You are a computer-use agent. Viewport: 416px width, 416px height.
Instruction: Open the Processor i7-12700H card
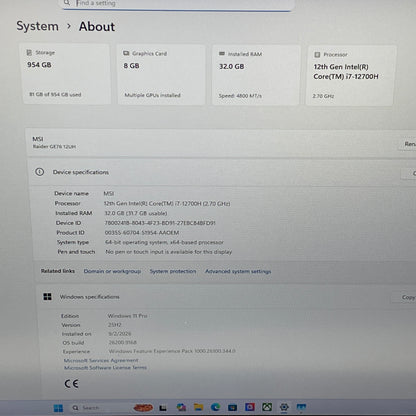click(350, 76)
